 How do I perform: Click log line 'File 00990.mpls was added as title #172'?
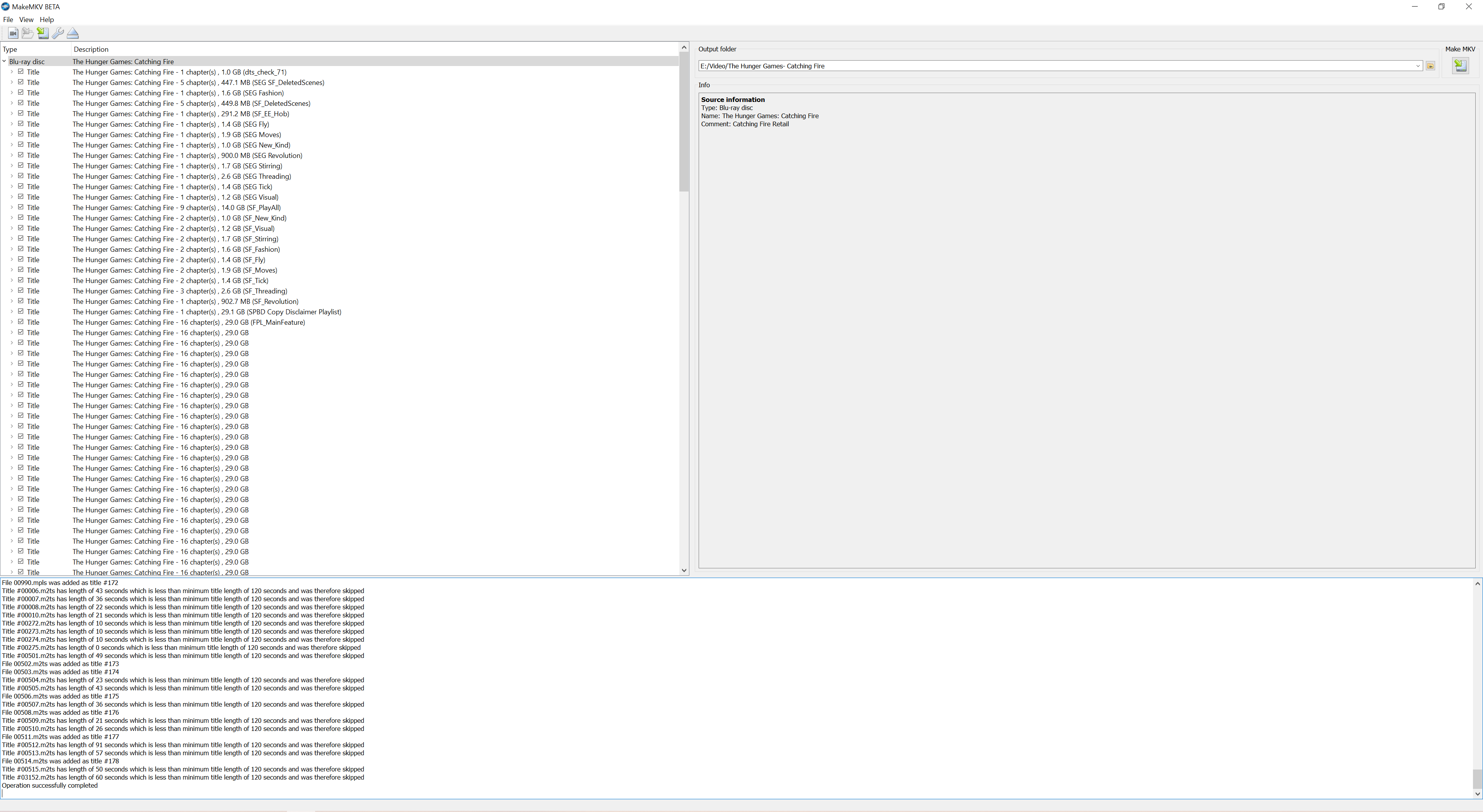pos(60,583)
